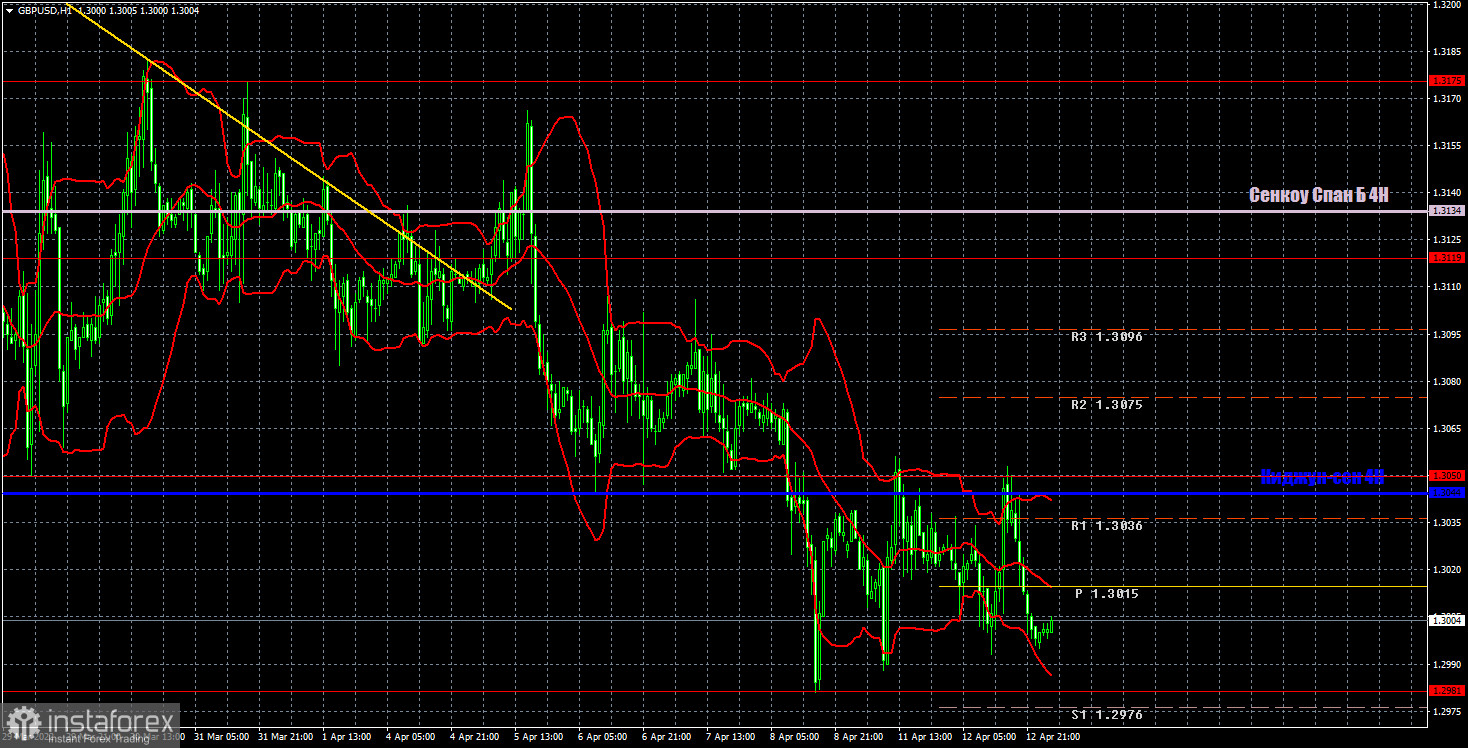Click the 1.3020 value on price axis
1468x748 pixels.
(x=1446, y=570)
